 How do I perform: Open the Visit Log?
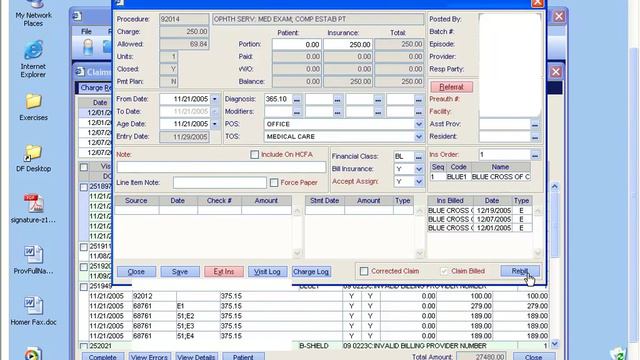tap(267, 271)
